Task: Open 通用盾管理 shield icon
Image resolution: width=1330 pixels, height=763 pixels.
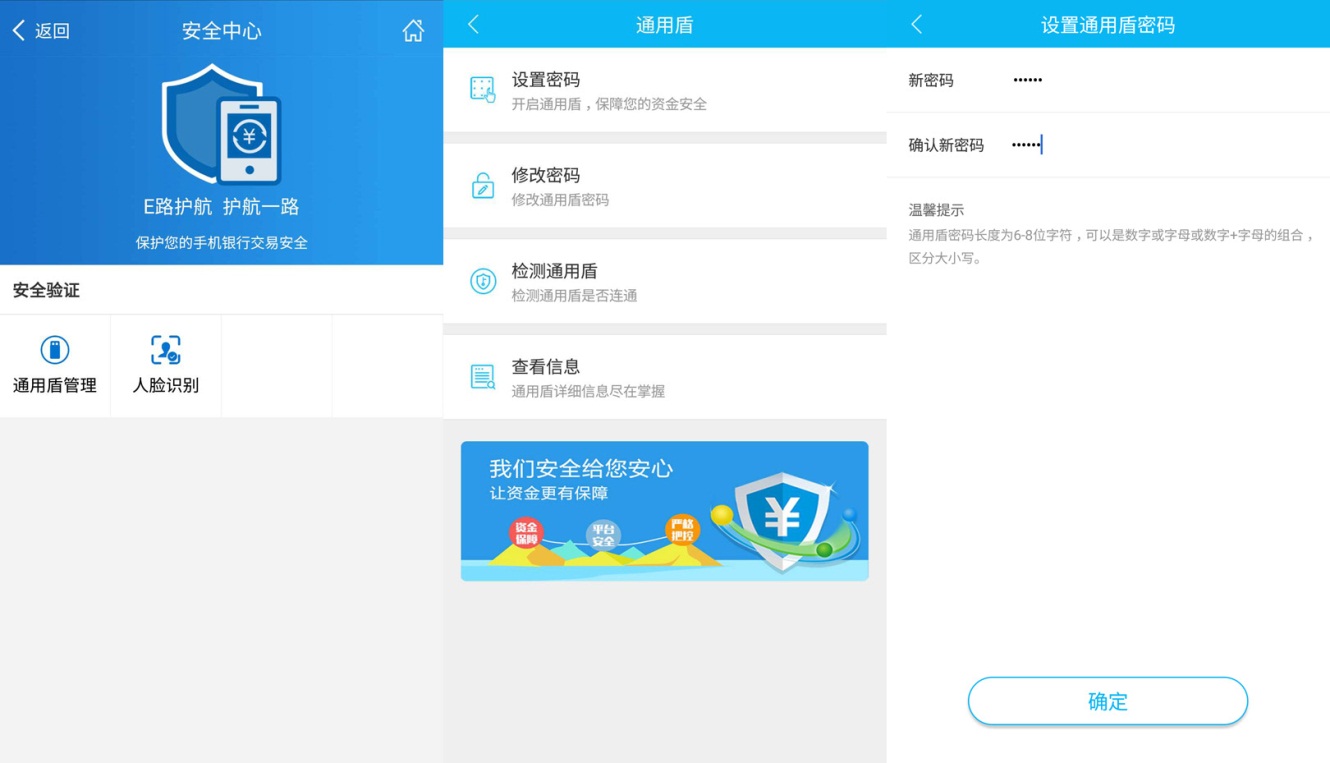Action: click(55, 350)
